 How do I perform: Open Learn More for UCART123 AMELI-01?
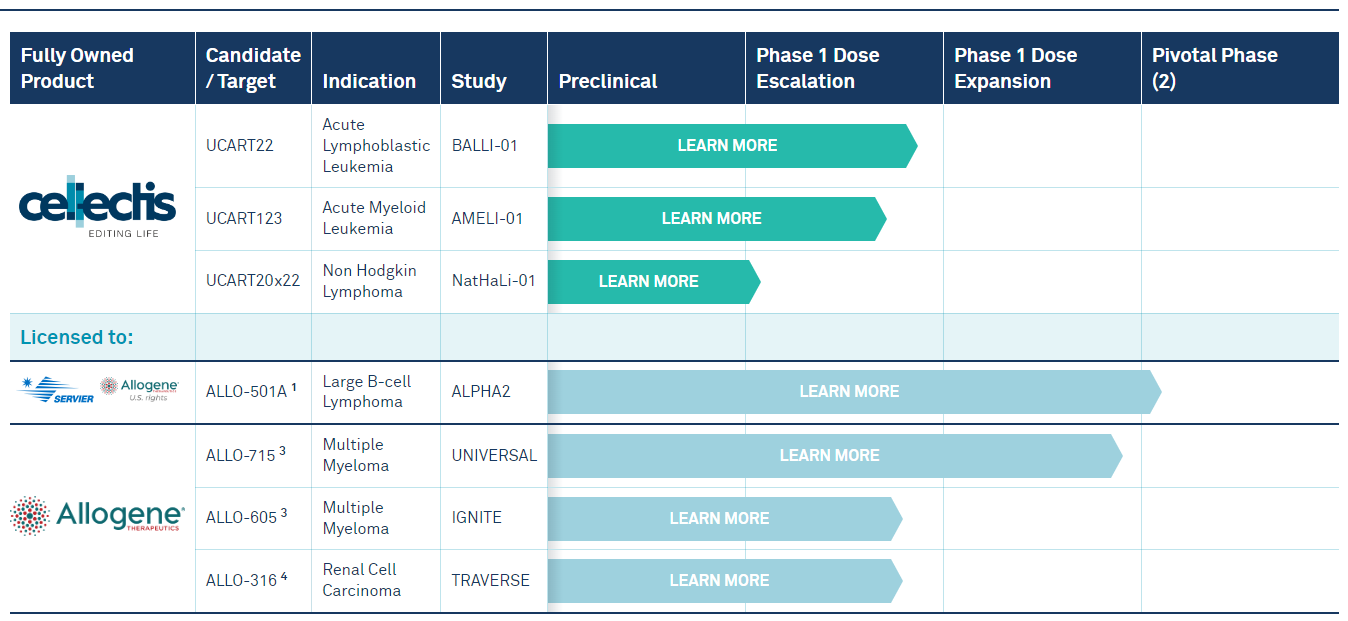click(x=711, y=219)
